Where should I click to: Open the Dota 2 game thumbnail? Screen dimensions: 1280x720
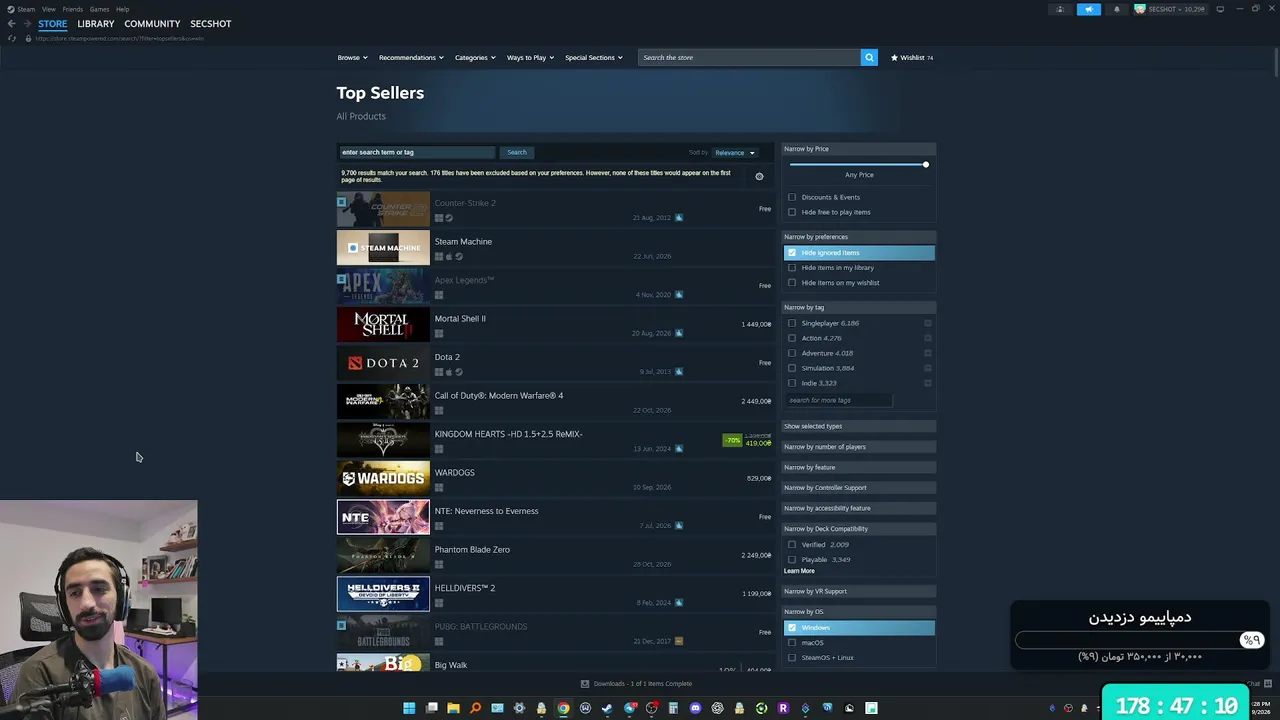383,363
